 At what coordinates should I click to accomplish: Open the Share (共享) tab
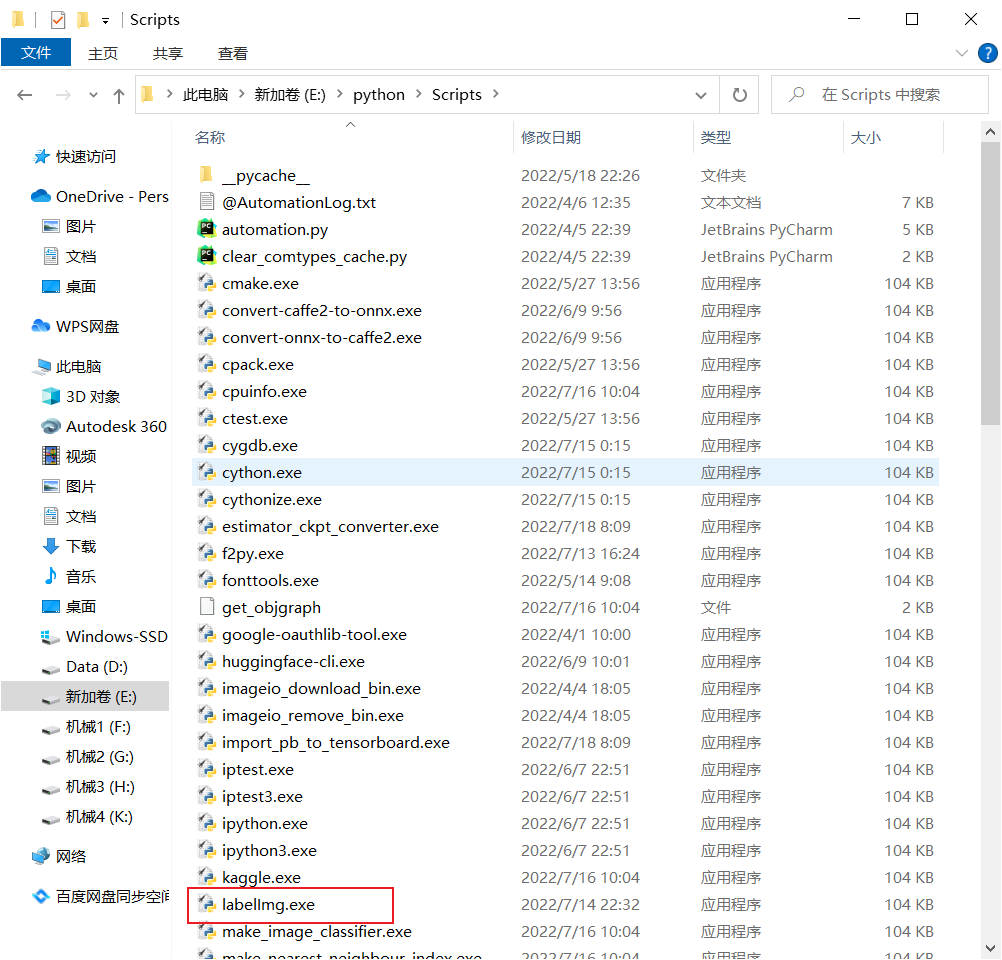[168, 54]
